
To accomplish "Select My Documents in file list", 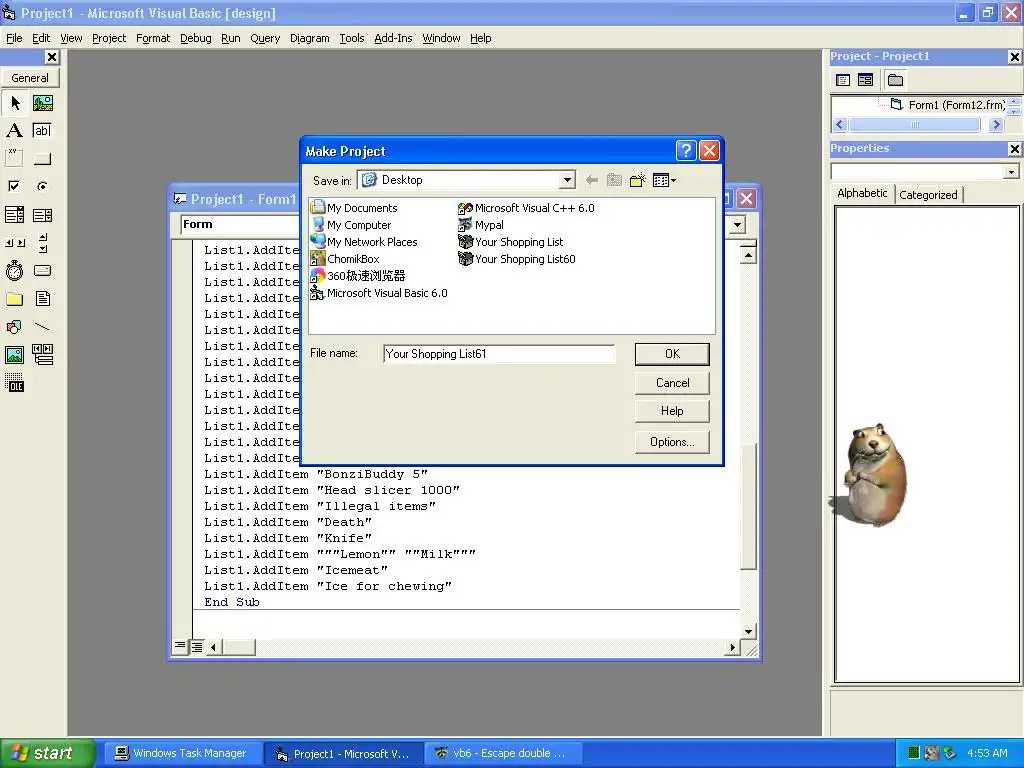I will (354, 208).
